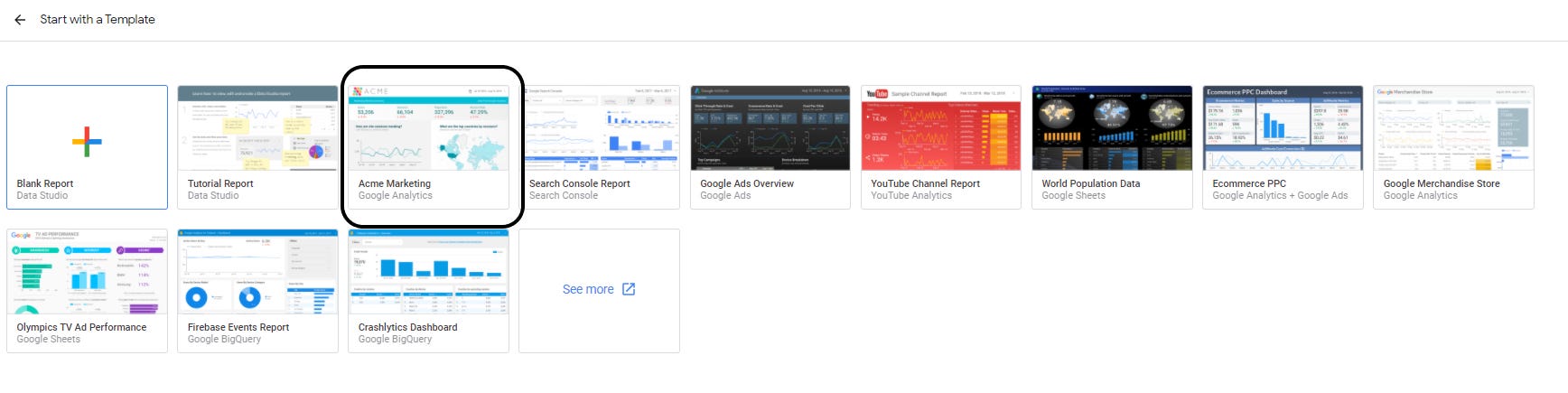Open the See more templates link

tap(599, 290)
